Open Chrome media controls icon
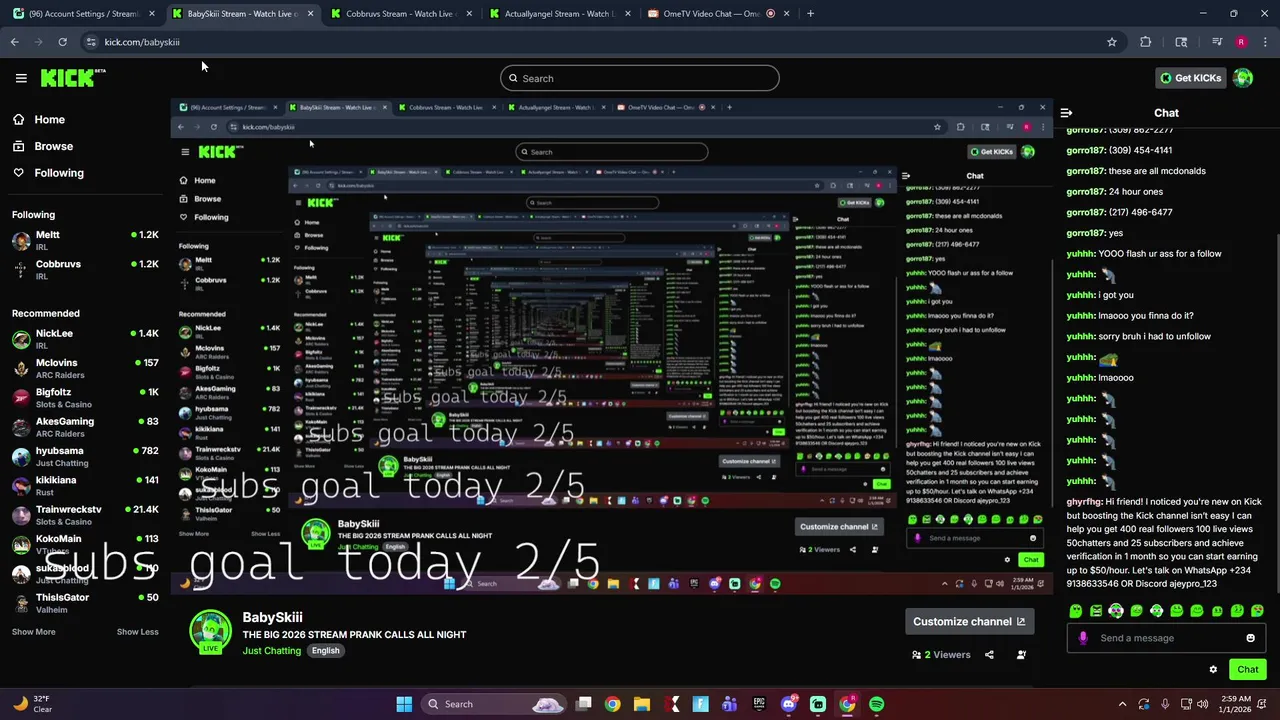 tap(1217, 42)
